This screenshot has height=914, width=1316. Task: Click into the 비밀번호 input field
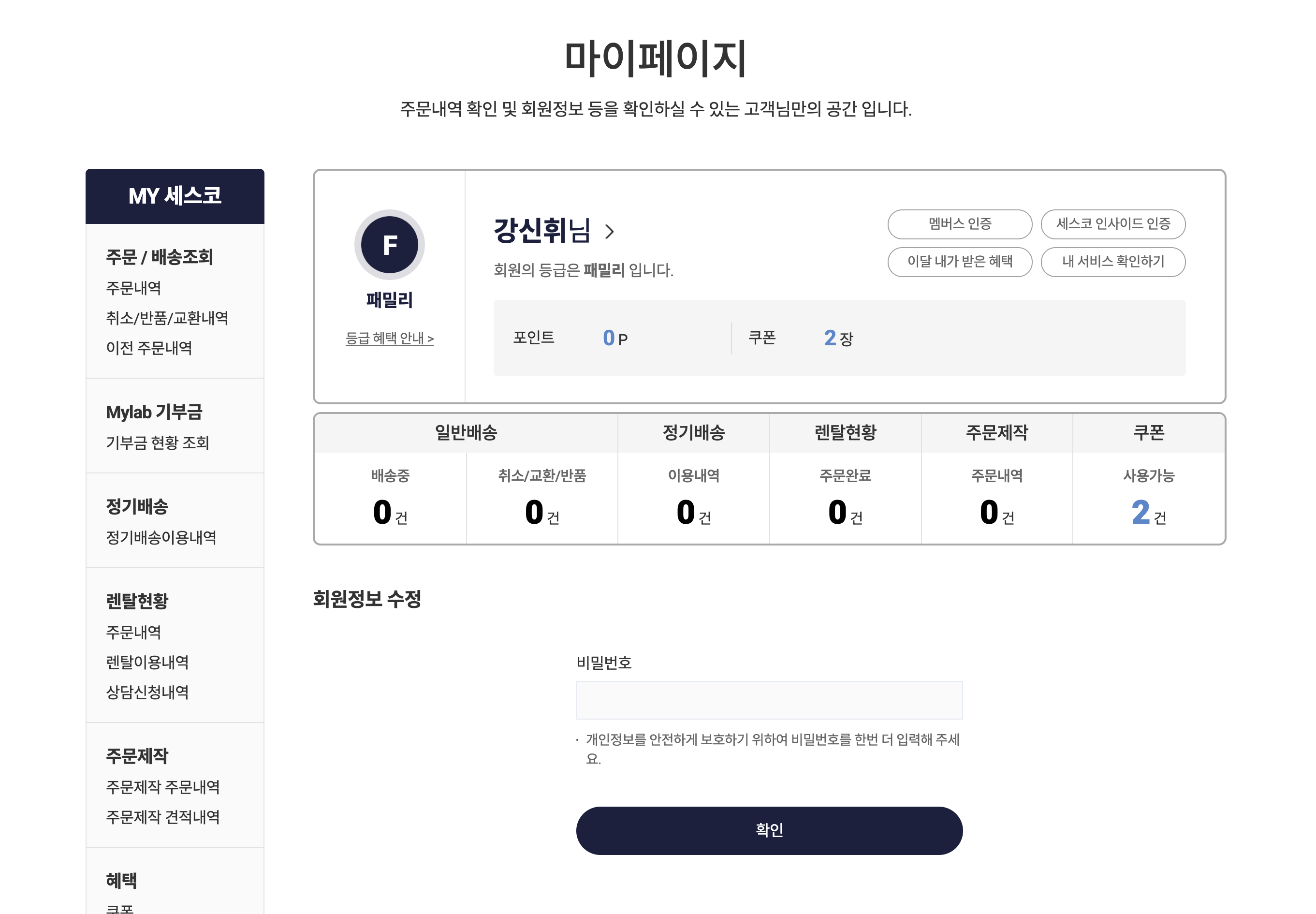coord(769,700)
